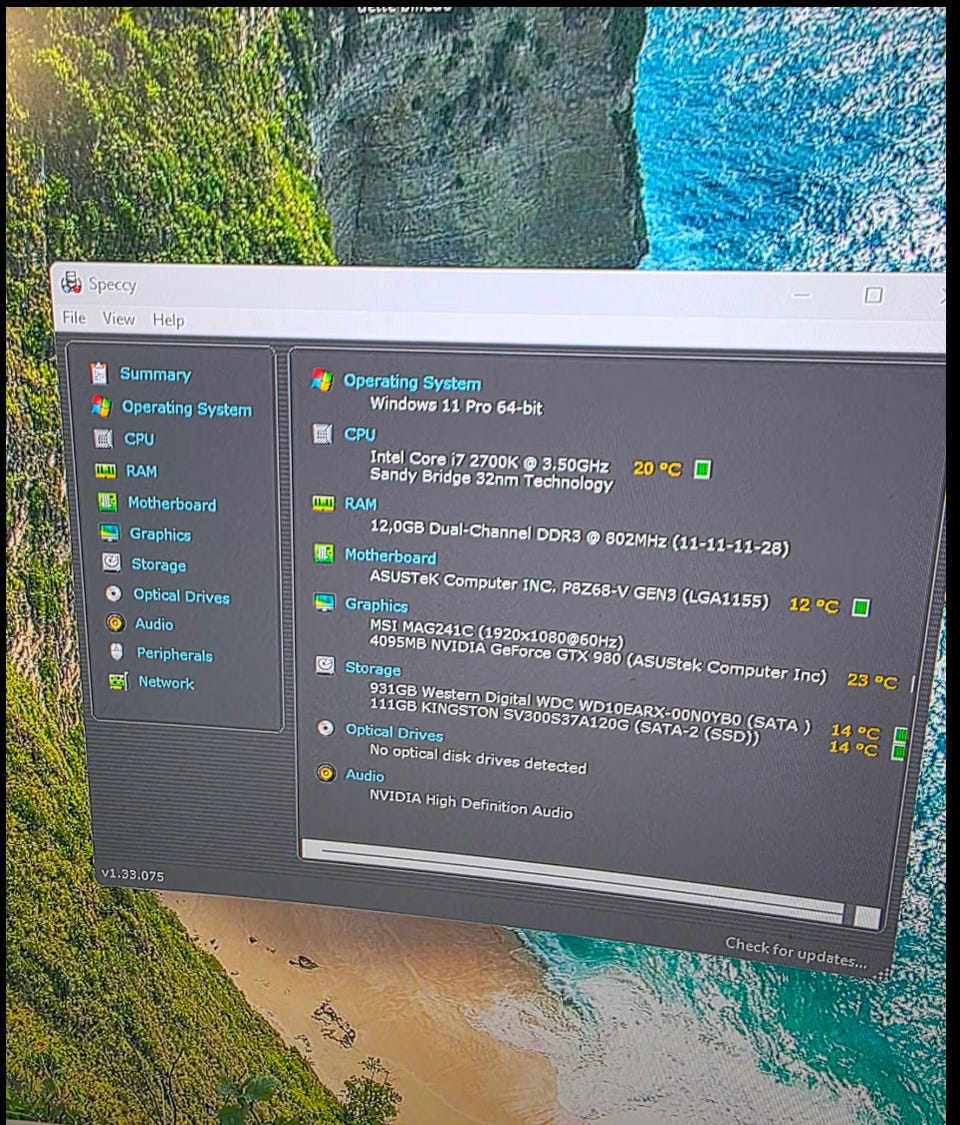Select Audio in the sidebar
Viewport: 960px width, 1125px height.
(154, 624)
